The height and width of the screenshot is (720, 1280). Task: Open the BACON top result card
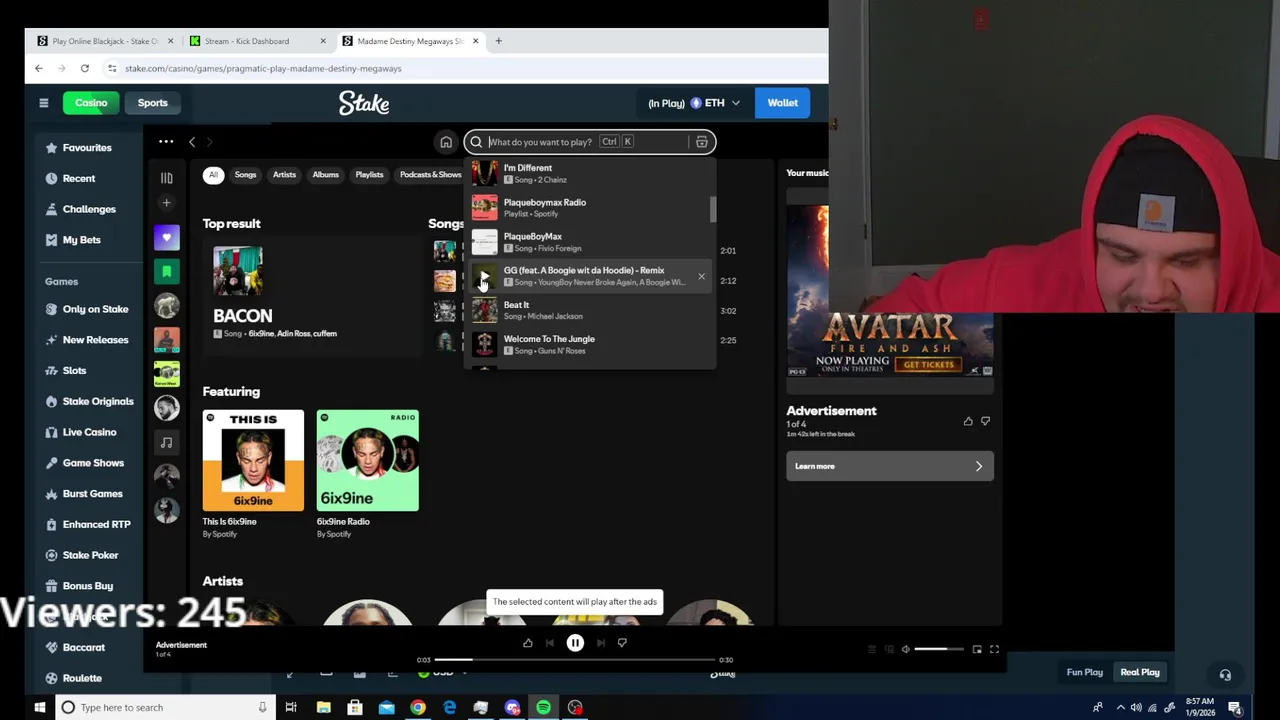310,296
